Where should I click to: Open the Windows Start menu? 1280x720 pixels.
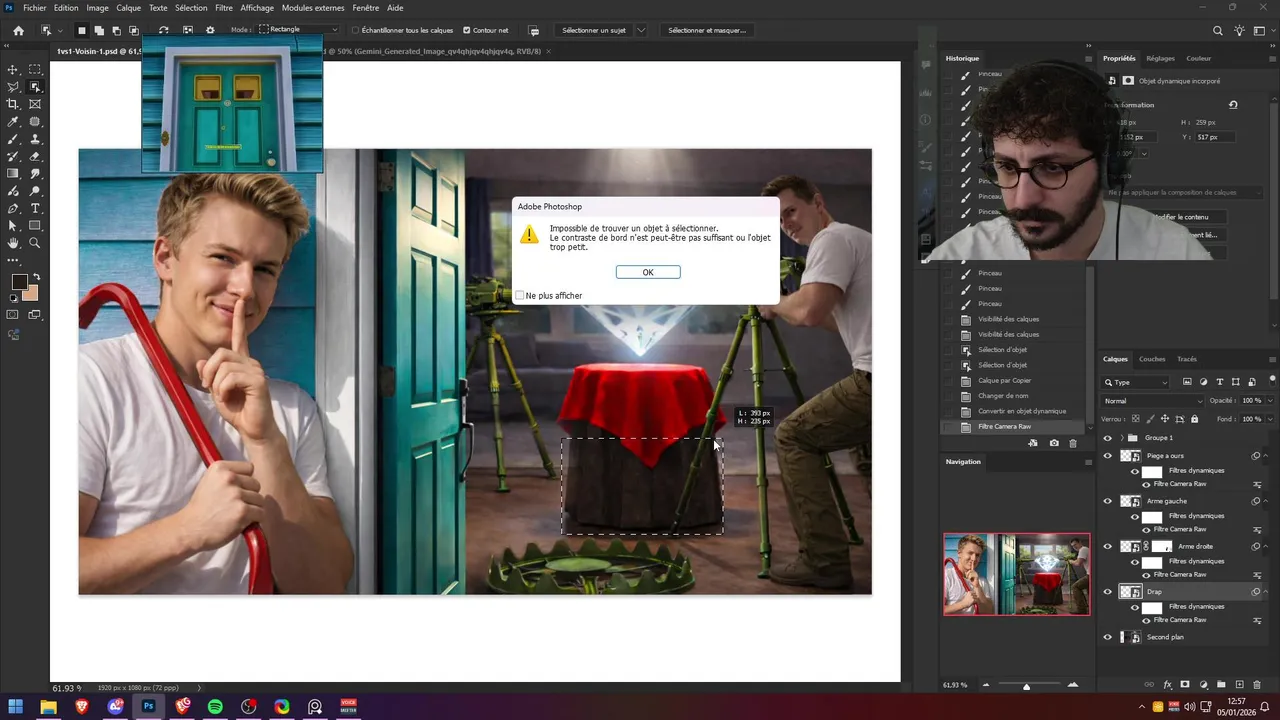coord(15,707)
